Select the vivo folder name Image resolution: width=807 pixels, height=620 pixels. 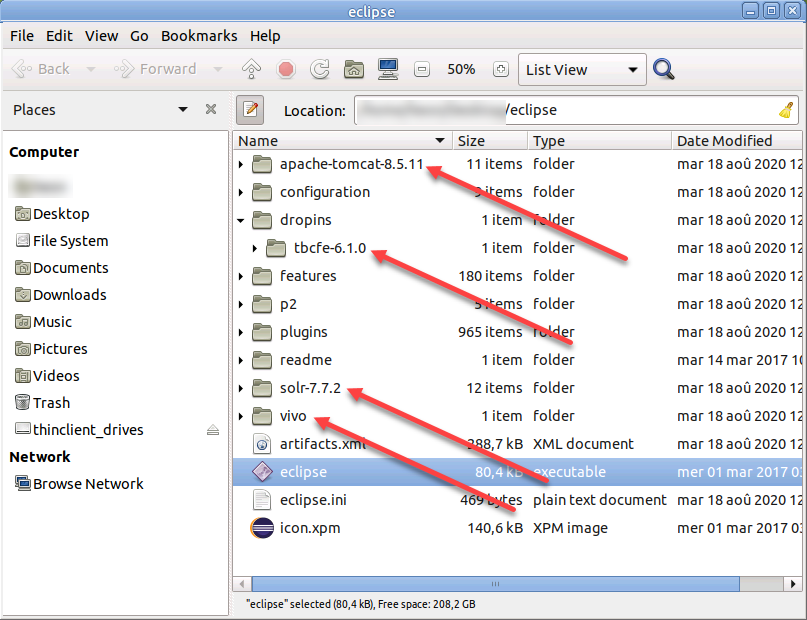(x=293, y=416)
